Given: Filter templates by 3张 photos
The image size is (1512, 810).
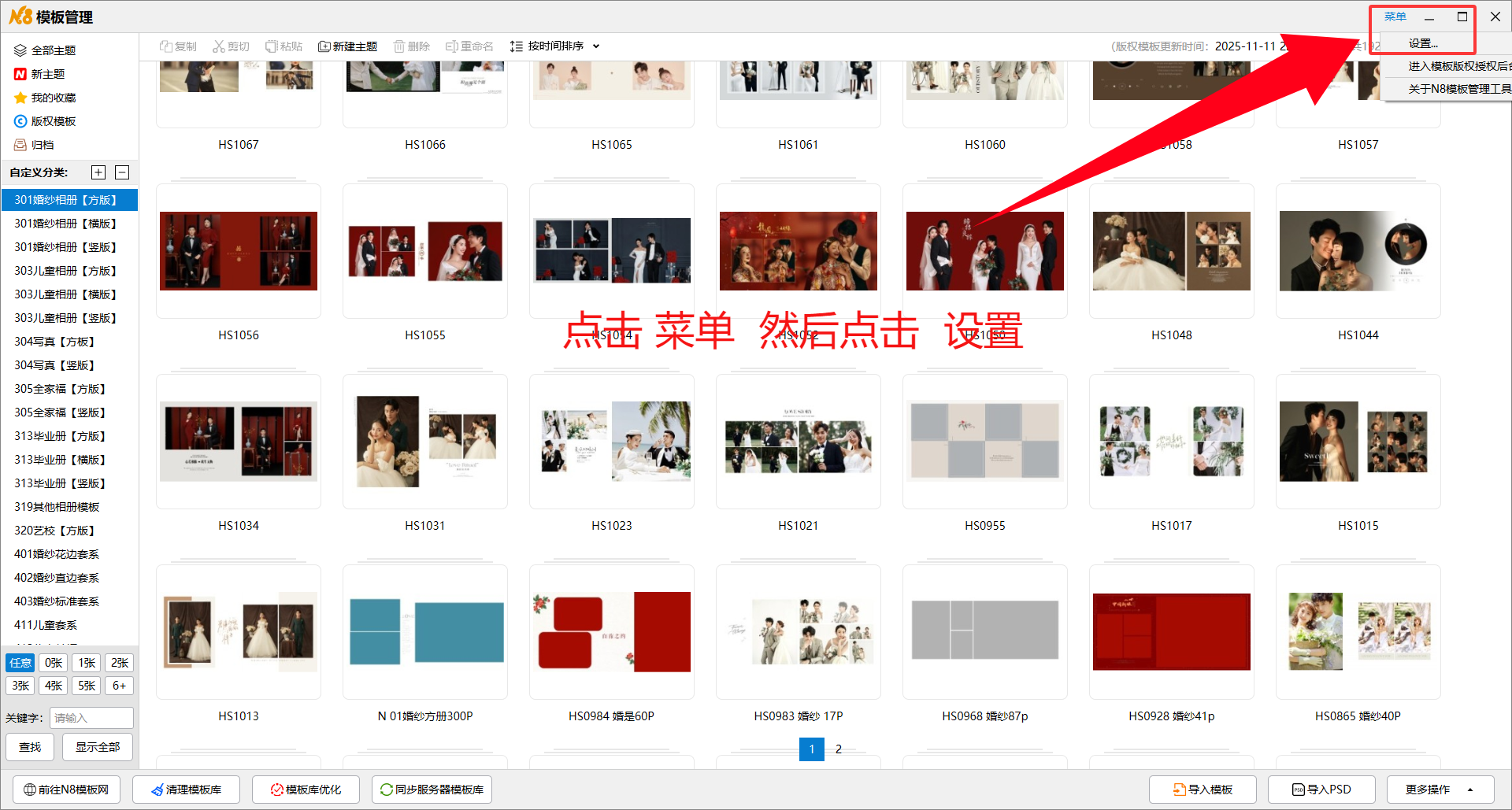Looking at the screenshot, I should (20, 686).
